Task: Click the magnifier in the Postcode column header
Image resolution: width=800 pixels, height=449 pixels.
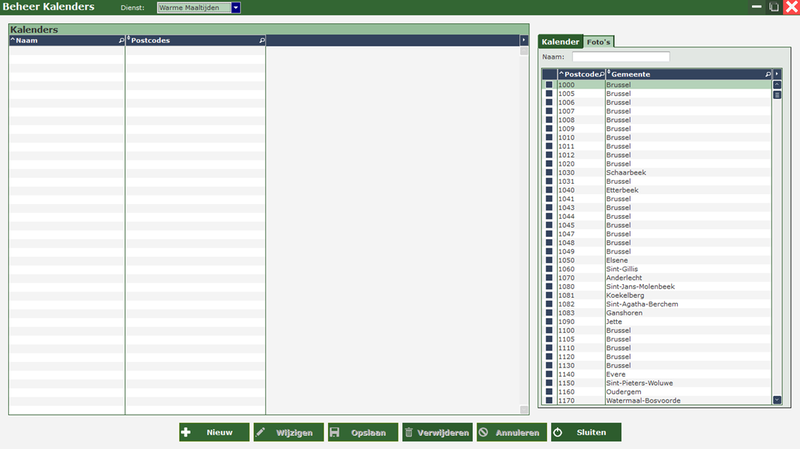Action: 601,74
